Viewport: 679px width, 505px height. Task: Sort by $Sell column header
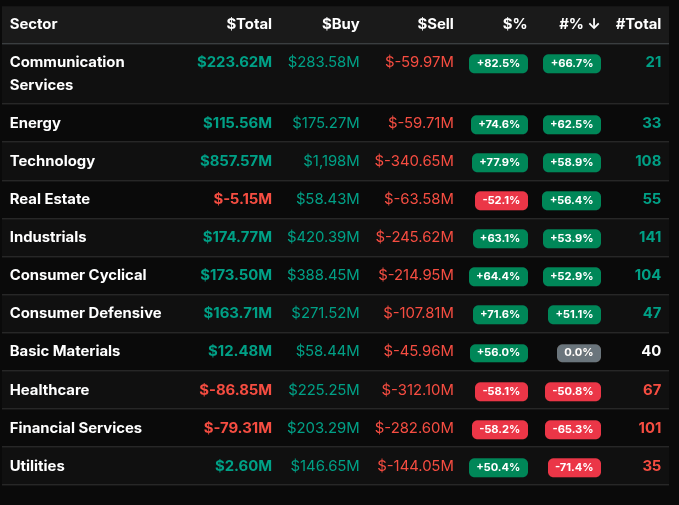click(x=433, y=24)
